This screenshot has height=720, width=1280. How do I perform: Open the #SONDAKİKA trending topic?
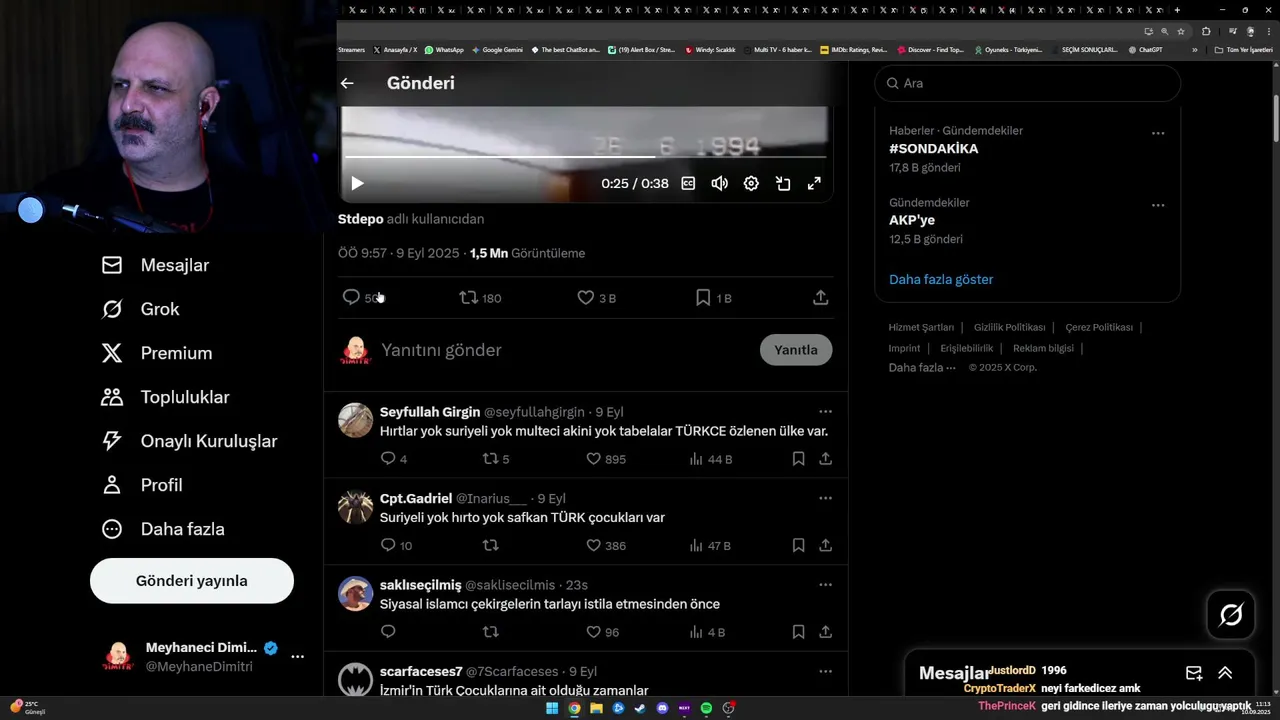click(x=934, y=148)
